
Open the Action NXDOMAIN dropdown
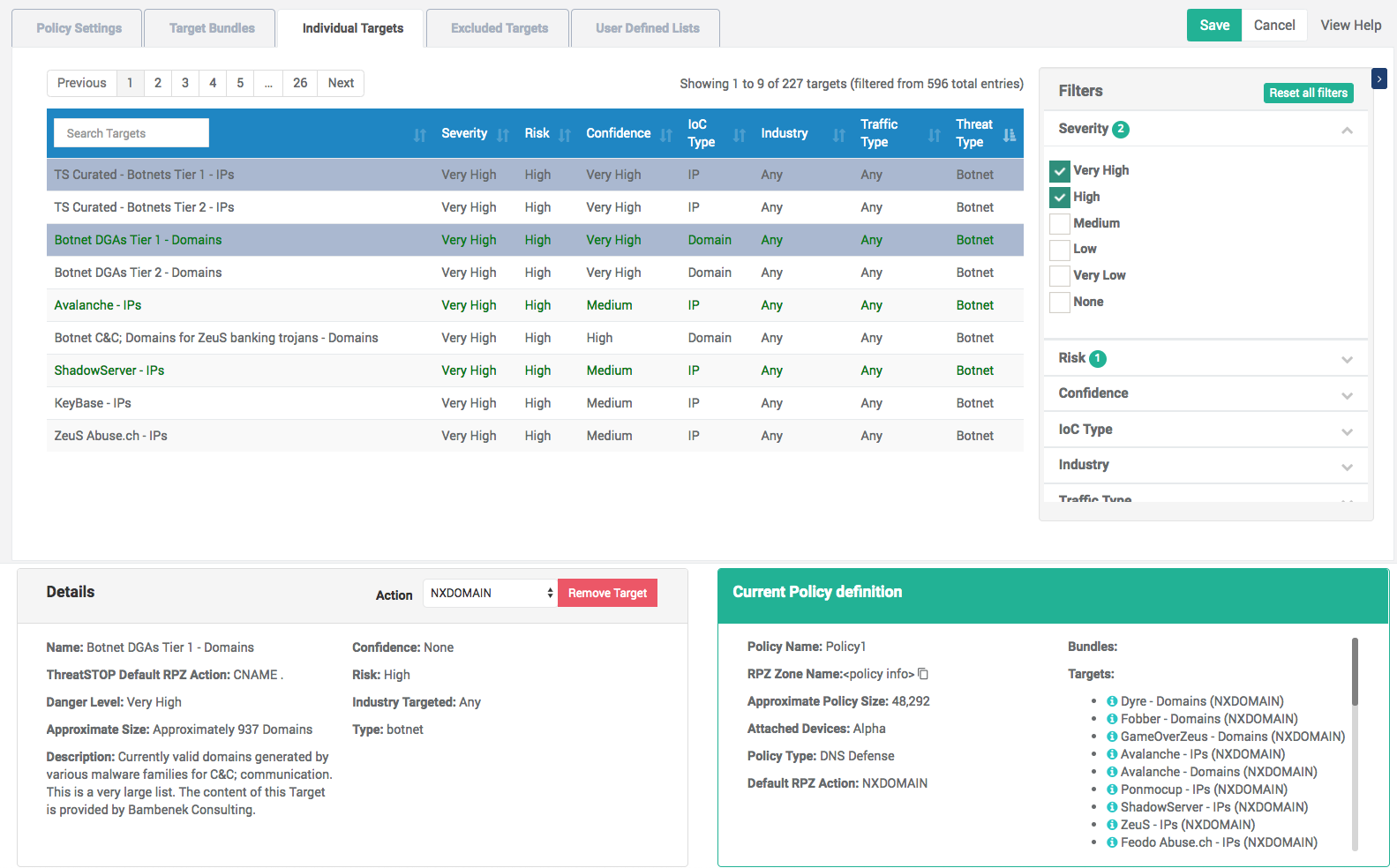[491, 593]
